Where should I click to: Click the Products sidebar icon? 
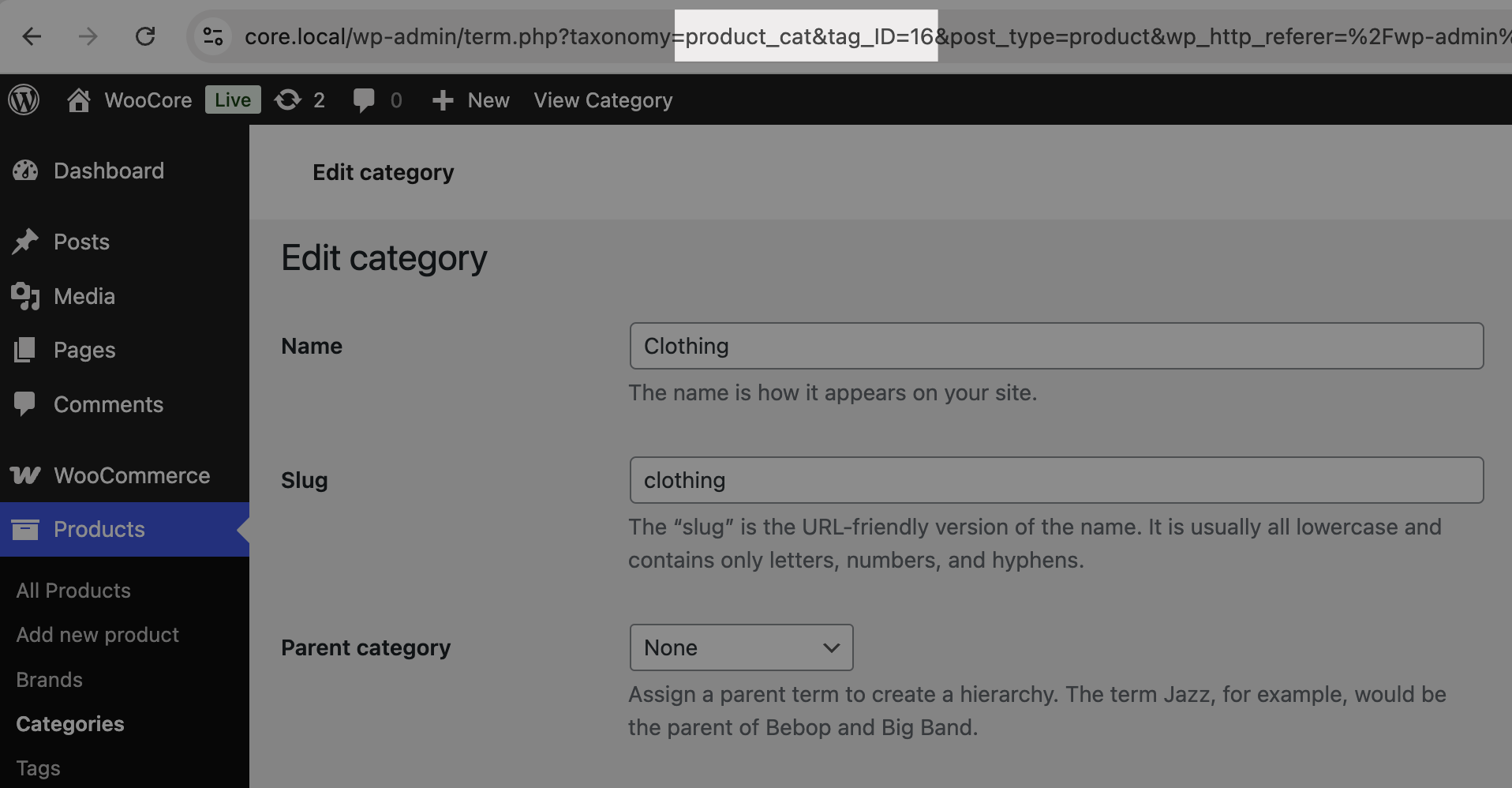(x=26, y=529)
